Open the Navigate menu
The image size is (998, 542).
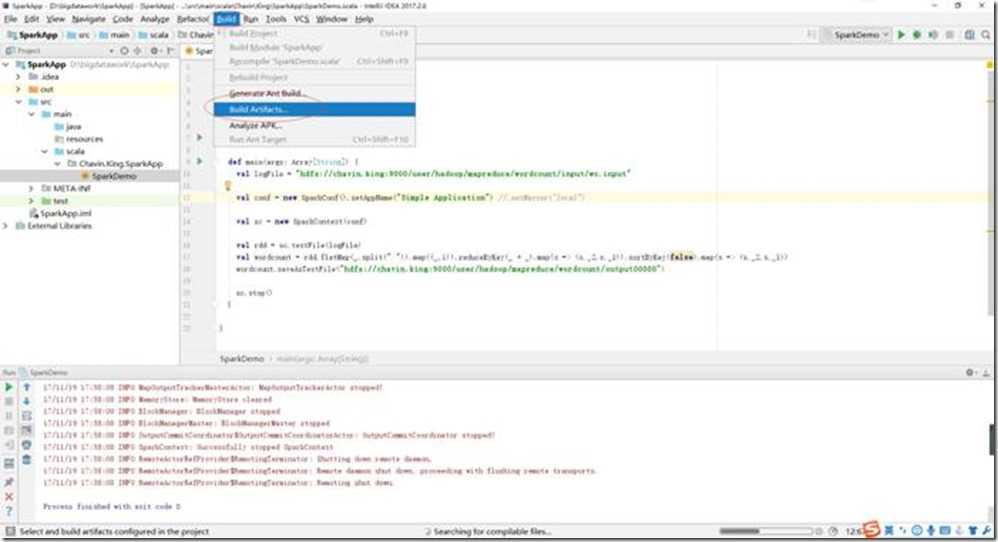click(88, 19)
